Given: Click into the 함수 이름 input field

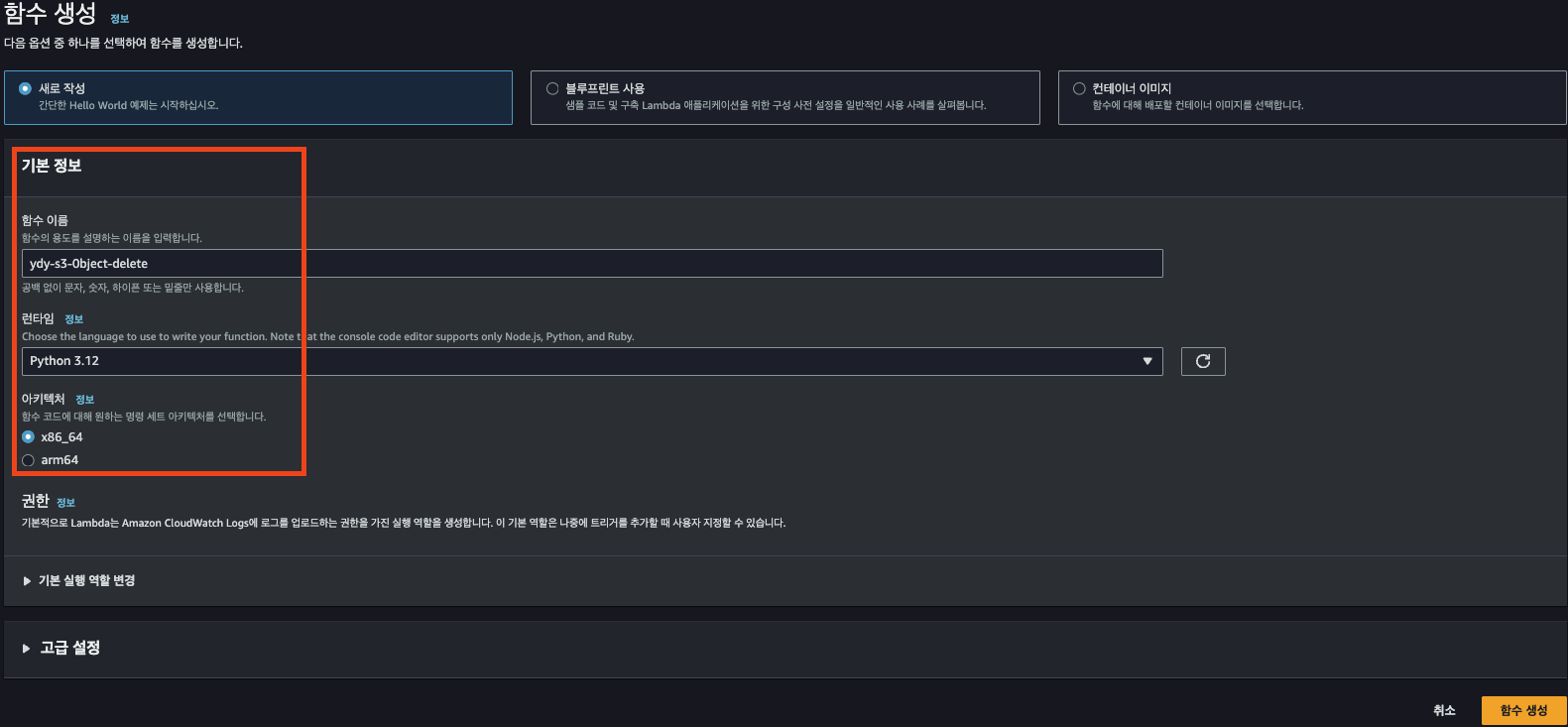Looking at the screenshot, I should 591,264.
